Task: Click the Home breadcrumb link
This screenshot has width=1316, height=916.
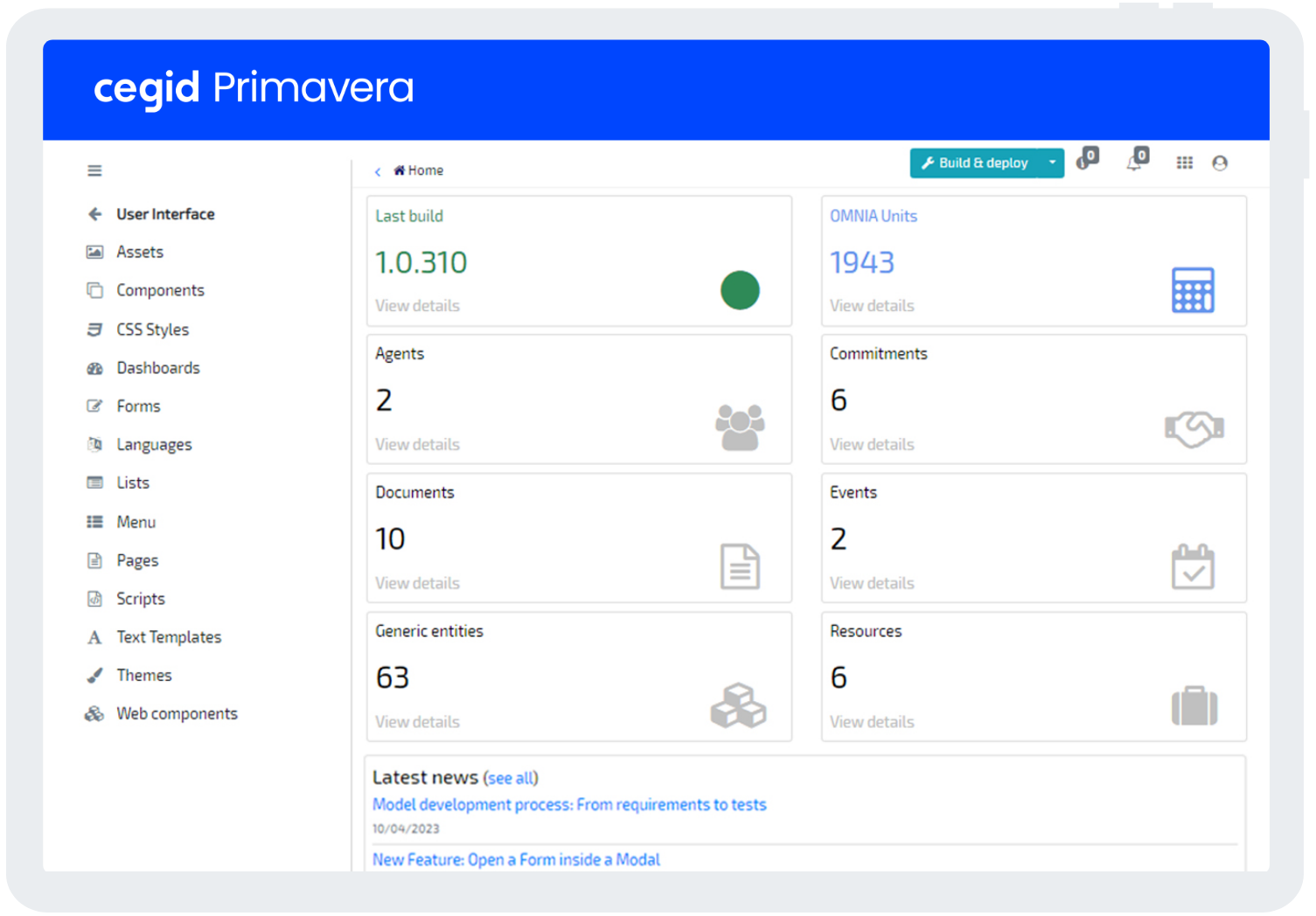Action: tap(419, 170)
